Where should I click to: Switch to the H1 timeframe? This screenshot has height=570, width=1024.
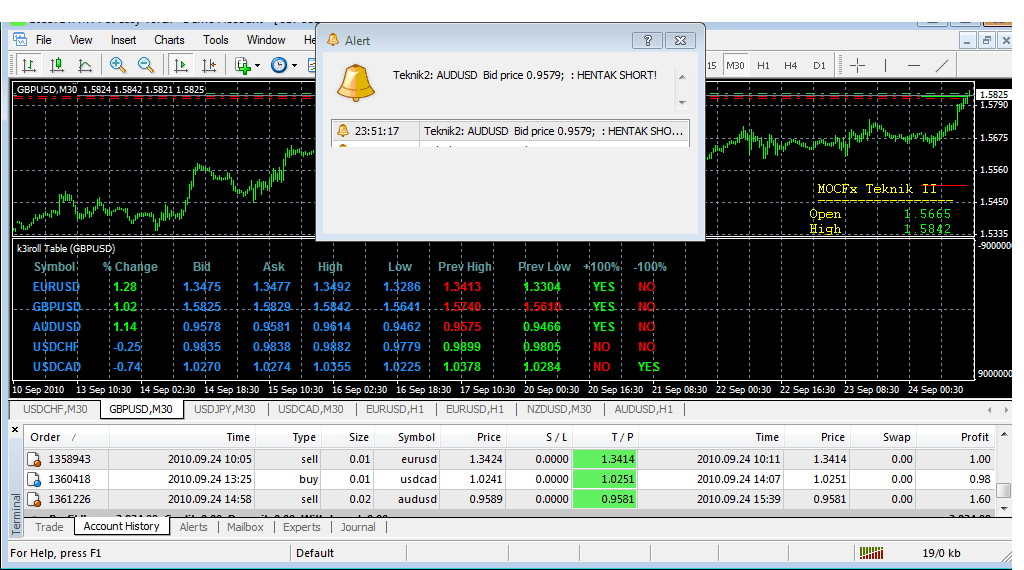pyautogui.click(x=763, y=65)
